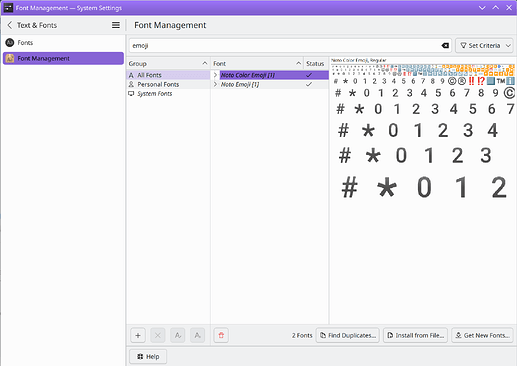Delete selected font with red trash icon
The image size is (517, 366).
(x=221, y=335)
